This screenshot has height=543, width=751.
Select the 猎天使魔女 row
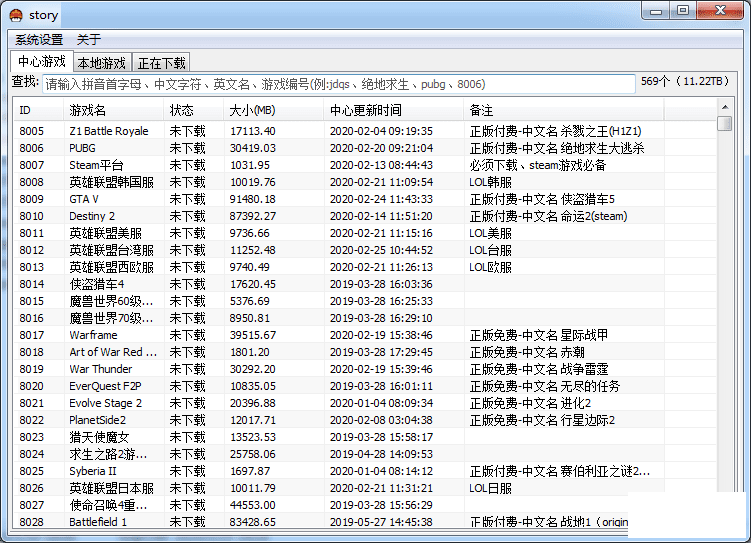[x=364, y=437]
